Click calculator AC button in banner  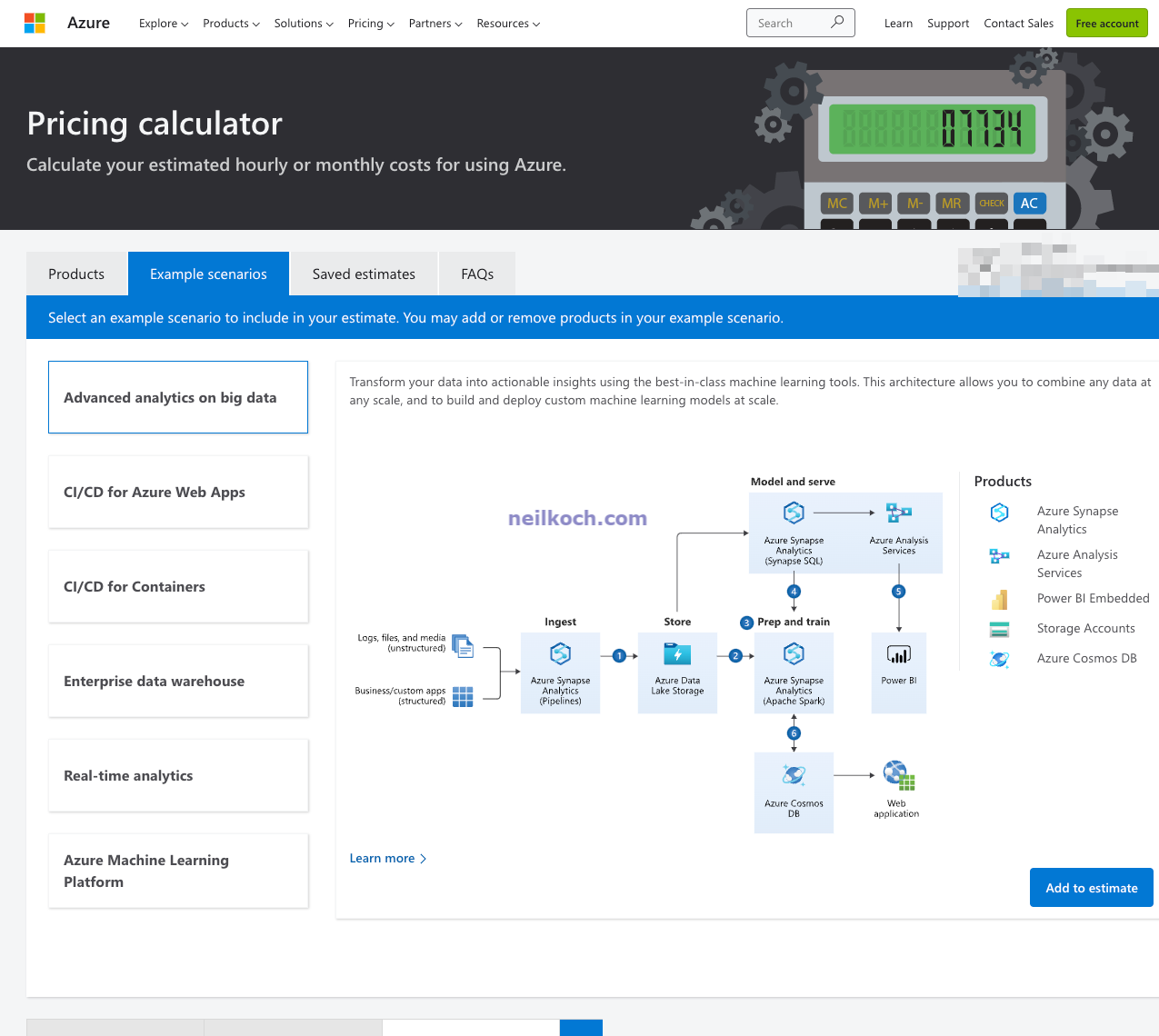[x=1029, y=204]
